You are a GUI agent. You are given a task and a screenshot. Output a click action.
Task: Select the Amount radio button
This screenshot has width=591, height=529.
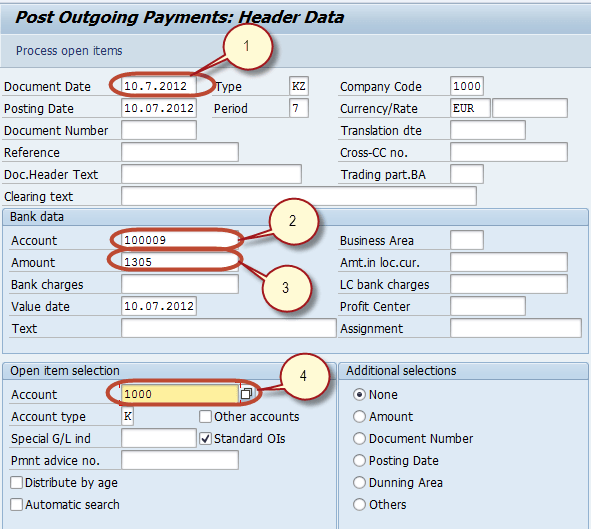tap(359, 417)
